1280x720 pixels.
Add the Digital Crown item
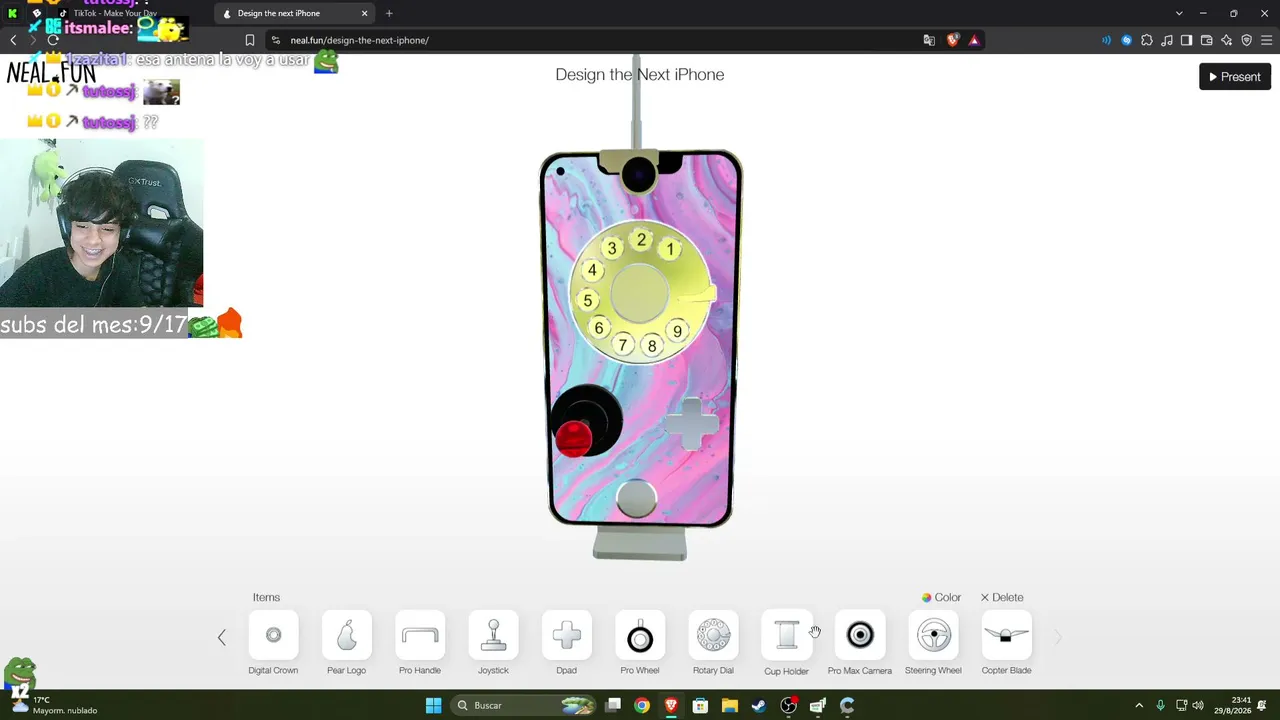tap(273, 636)
